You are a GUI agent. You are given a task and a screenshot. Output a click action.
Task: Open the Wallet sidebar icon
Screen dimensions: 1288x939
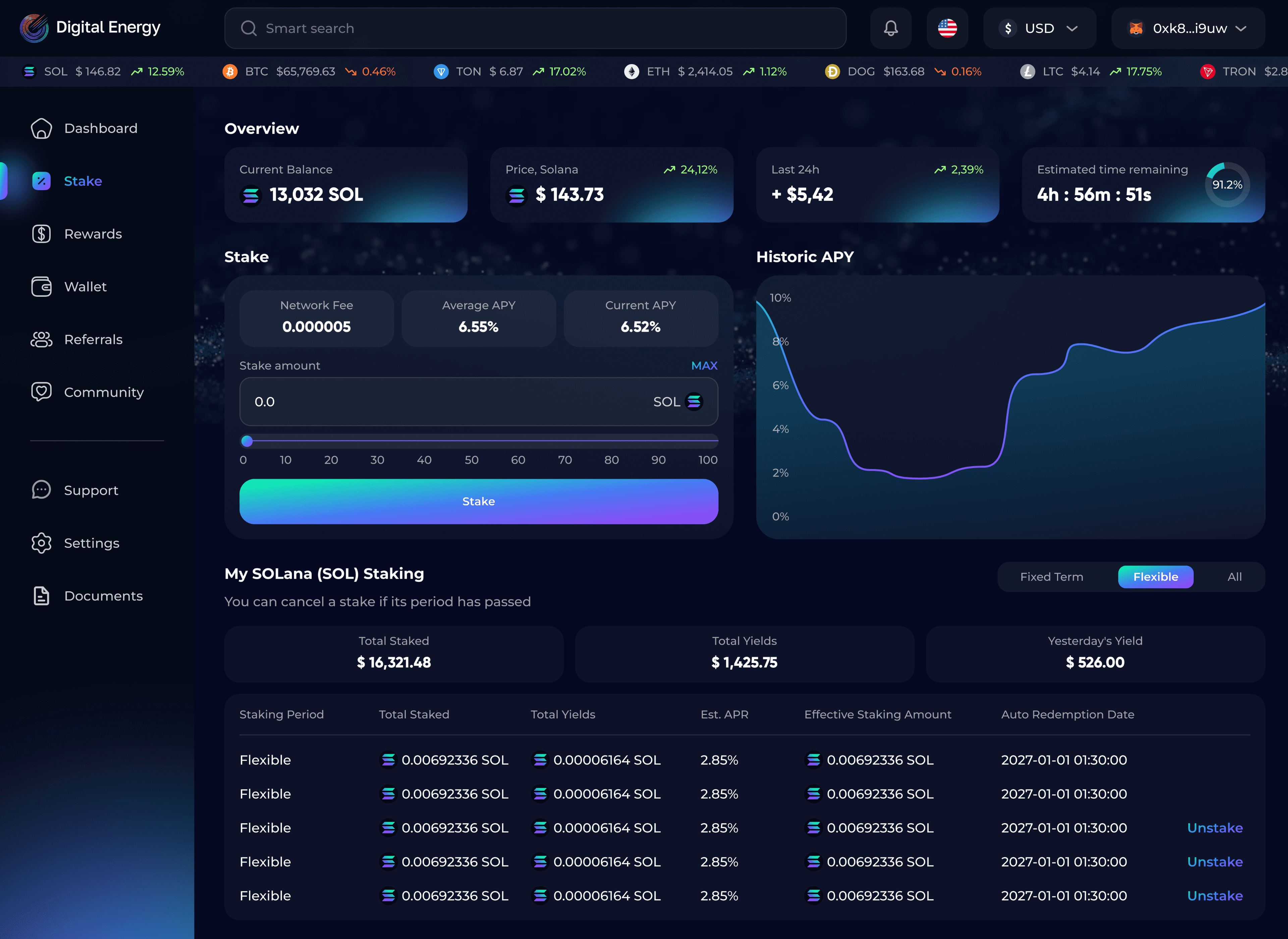pyautogui.click(x=42, y=287)
